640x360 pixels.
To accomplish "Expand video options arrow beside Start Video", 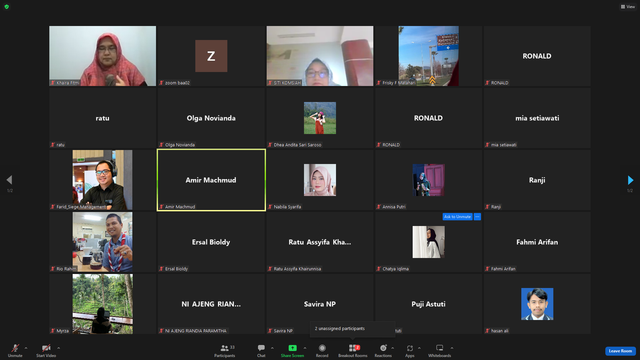I will click(58, 348).
